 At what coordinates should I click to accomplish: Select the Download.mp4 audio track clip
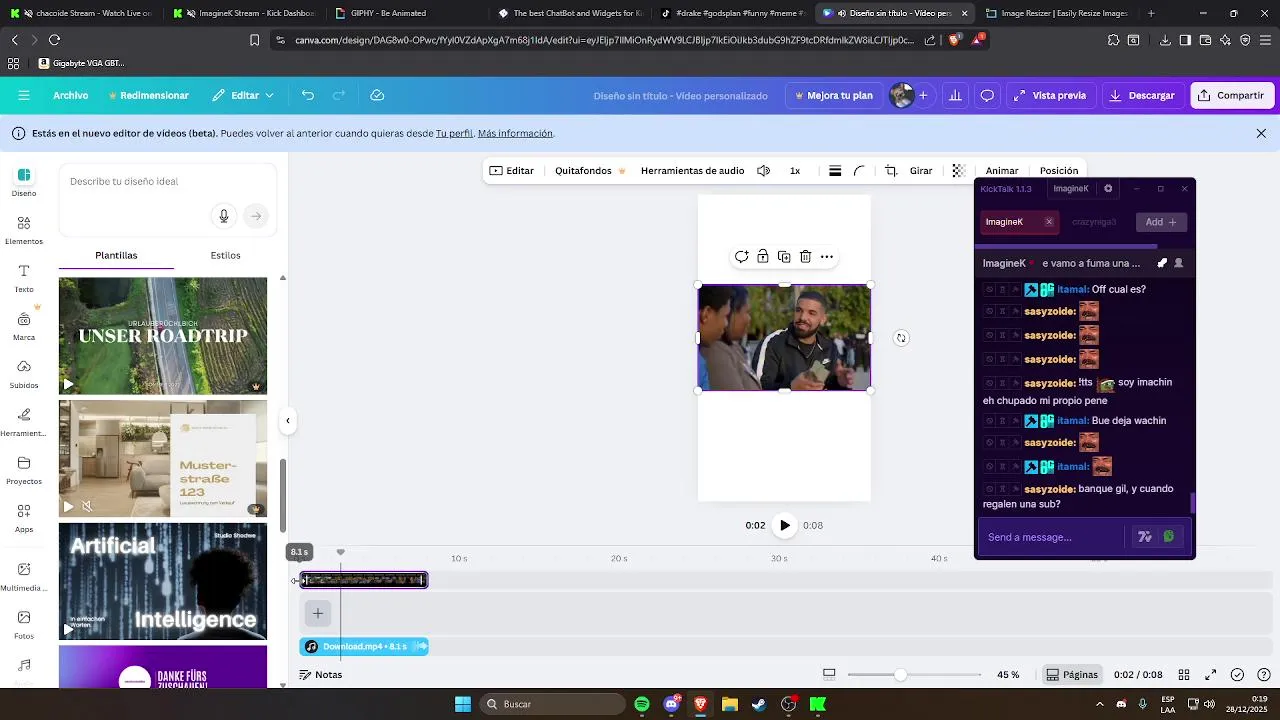364,647
